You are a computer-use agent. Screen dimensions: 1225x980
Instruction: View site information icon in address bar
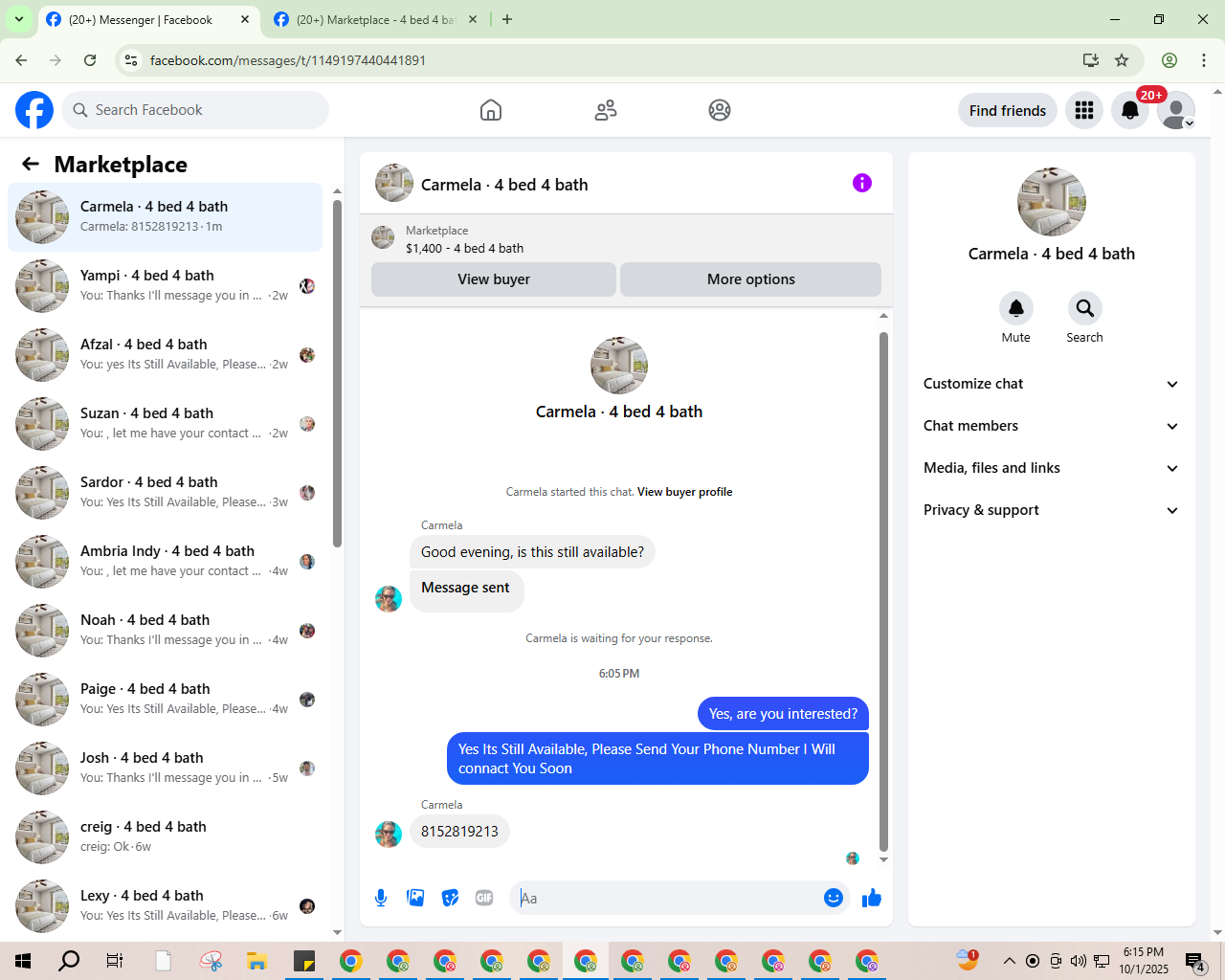pyautogui.click(x=132, y=60)
